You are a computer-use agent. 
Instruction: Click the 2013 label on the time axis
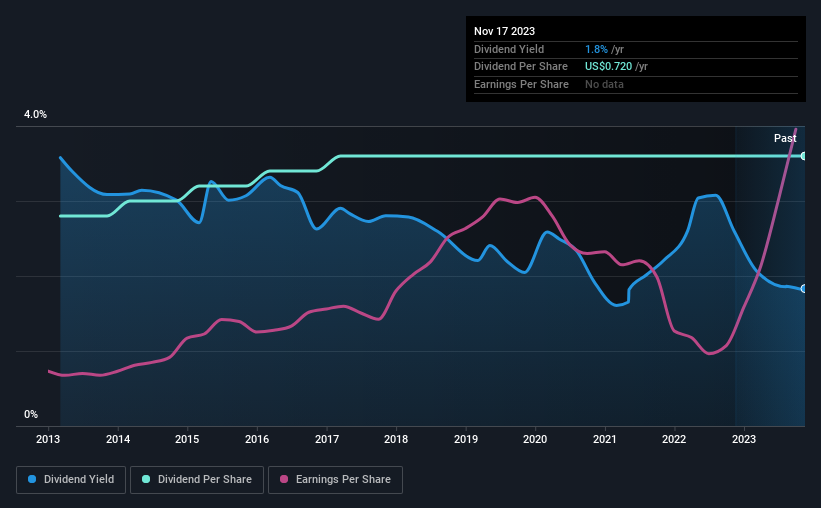[48, 439]
